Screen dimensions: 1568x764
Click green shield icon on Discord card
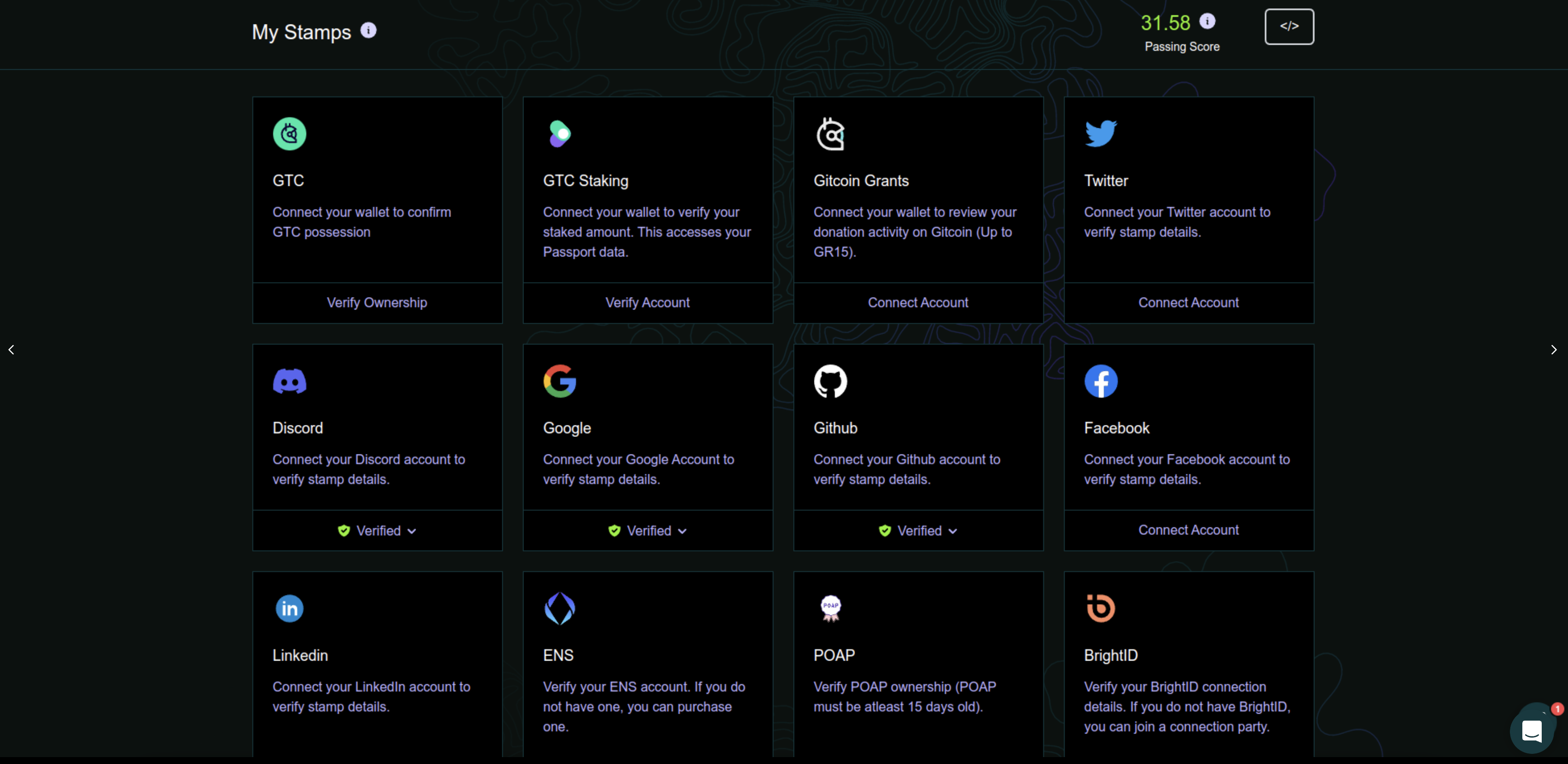coord(344,531)
